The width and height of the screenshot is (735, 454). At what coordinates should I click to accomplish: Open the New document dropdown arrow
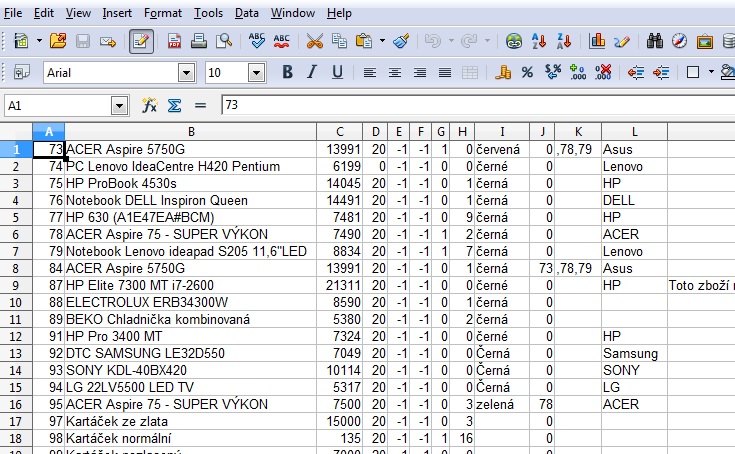39,41
